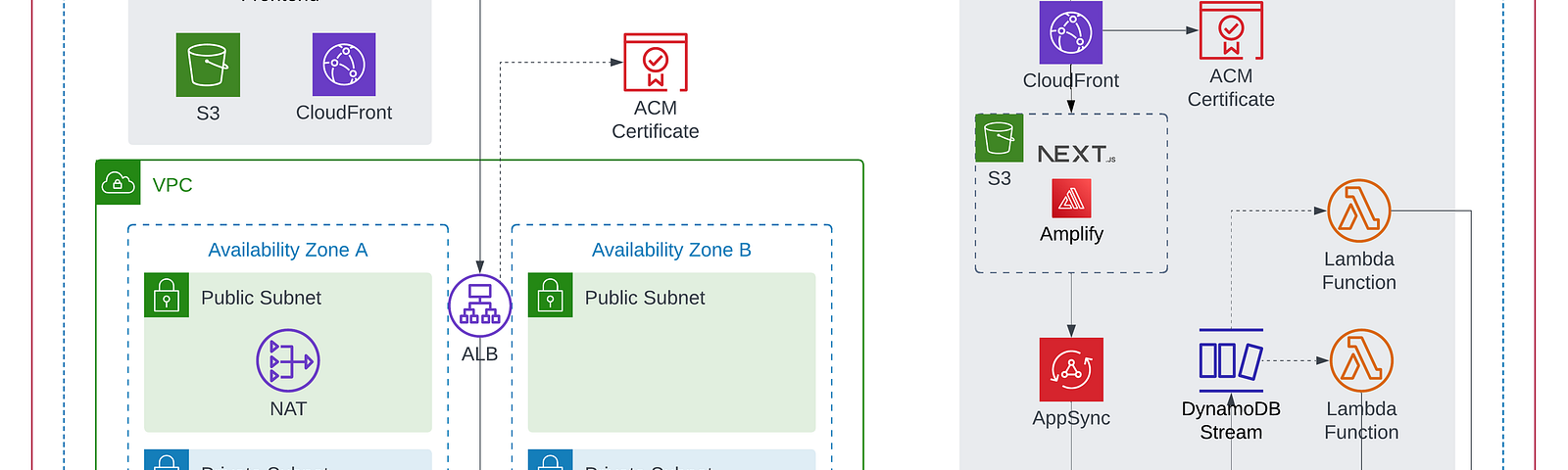Click the 'CloudFront' label above the Next.js box
Image resolution: width=1568 pixels, height=470 pixels.
pos(1071,80)
